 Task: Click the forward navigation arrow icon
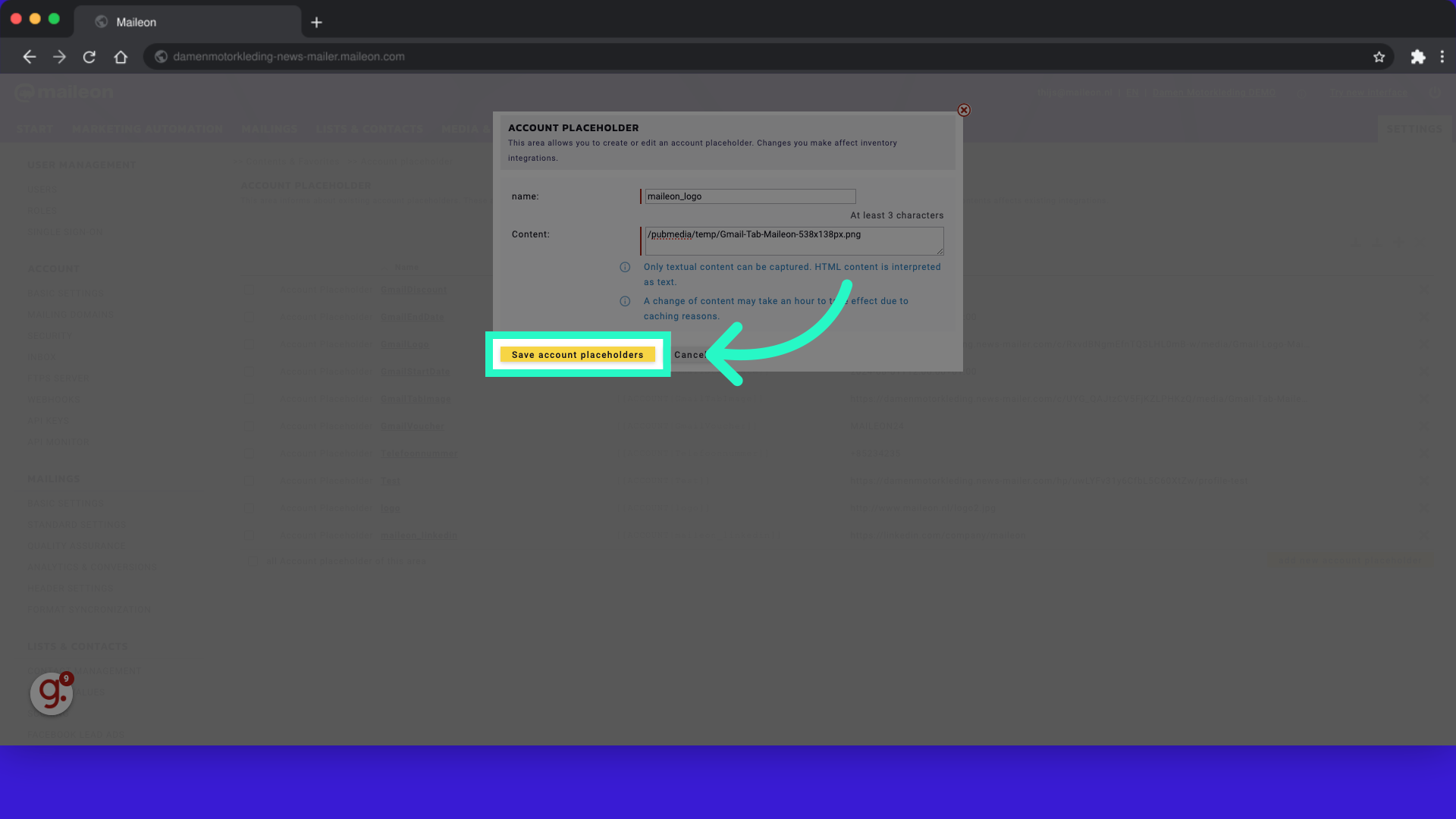(59, 56)
